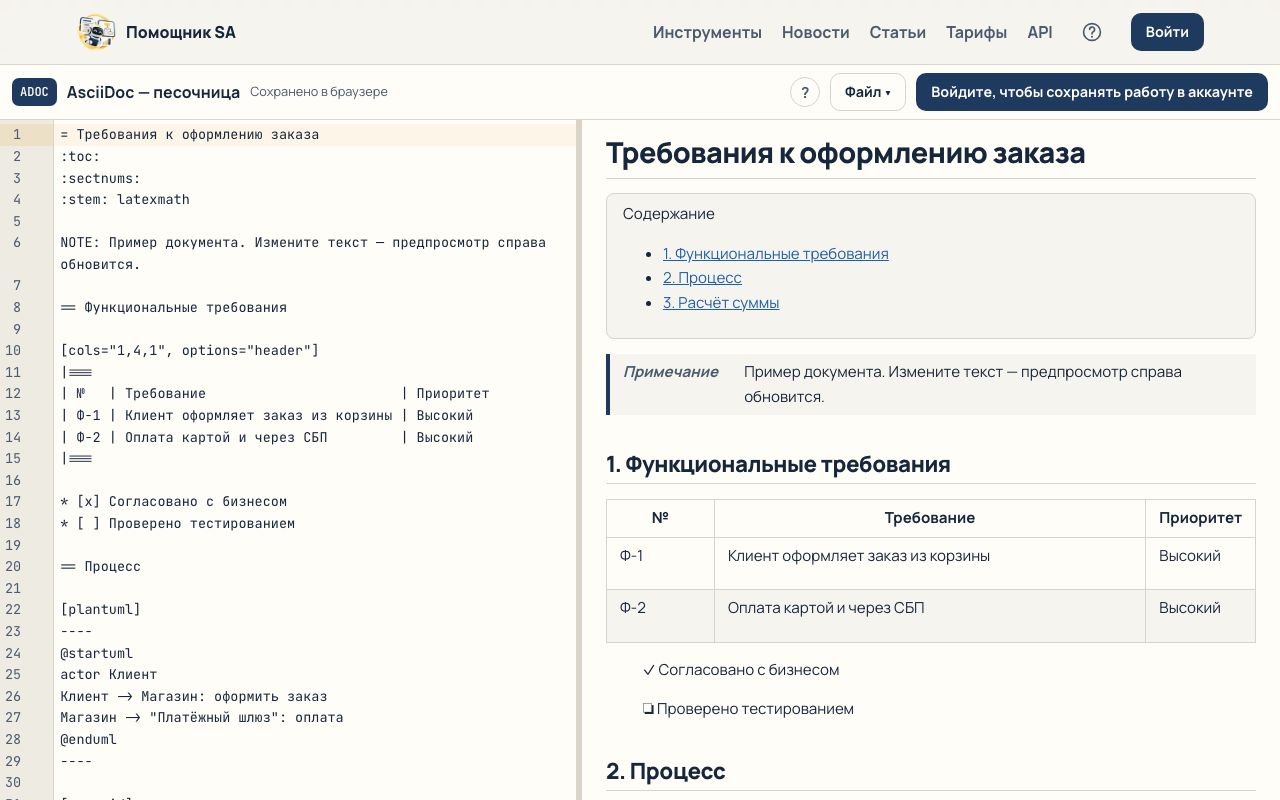This screenshot has width=1280, height=800.
Task: Open the Инструменты menu item
Action: 707,32
